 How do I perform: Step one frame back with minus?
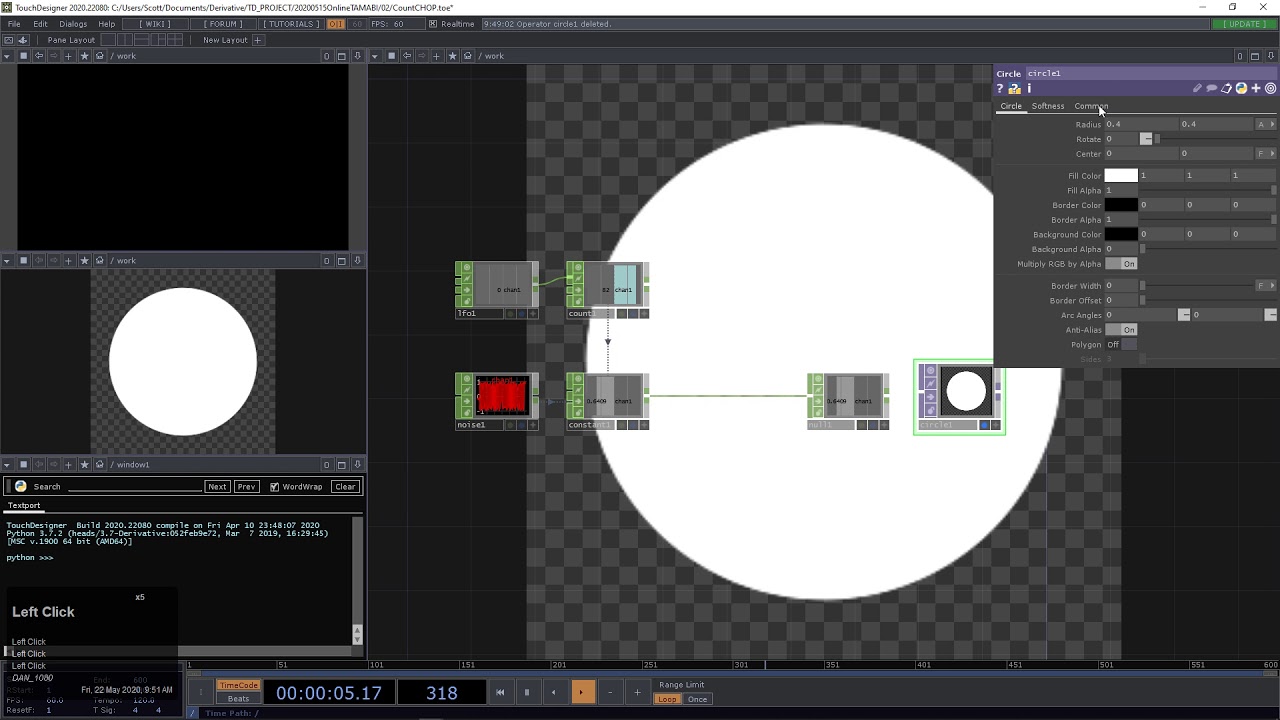coord(610,692)
